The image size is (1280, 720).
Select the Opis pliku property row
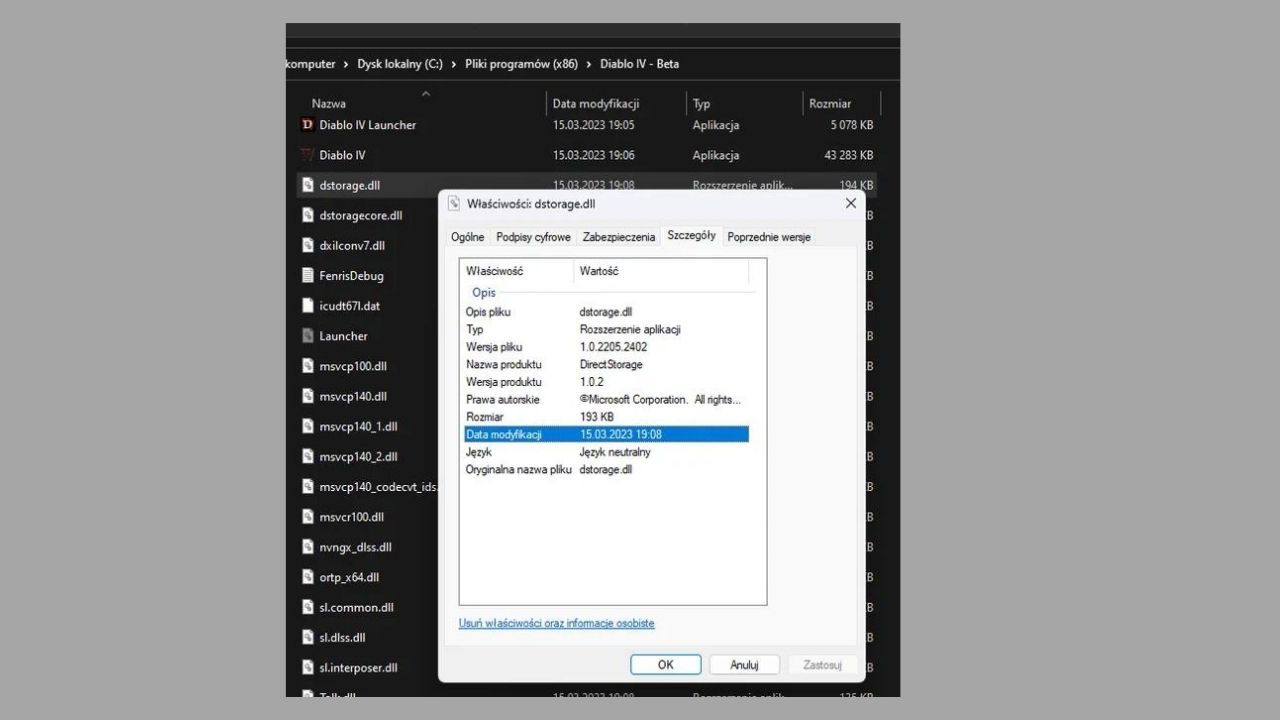606,312
